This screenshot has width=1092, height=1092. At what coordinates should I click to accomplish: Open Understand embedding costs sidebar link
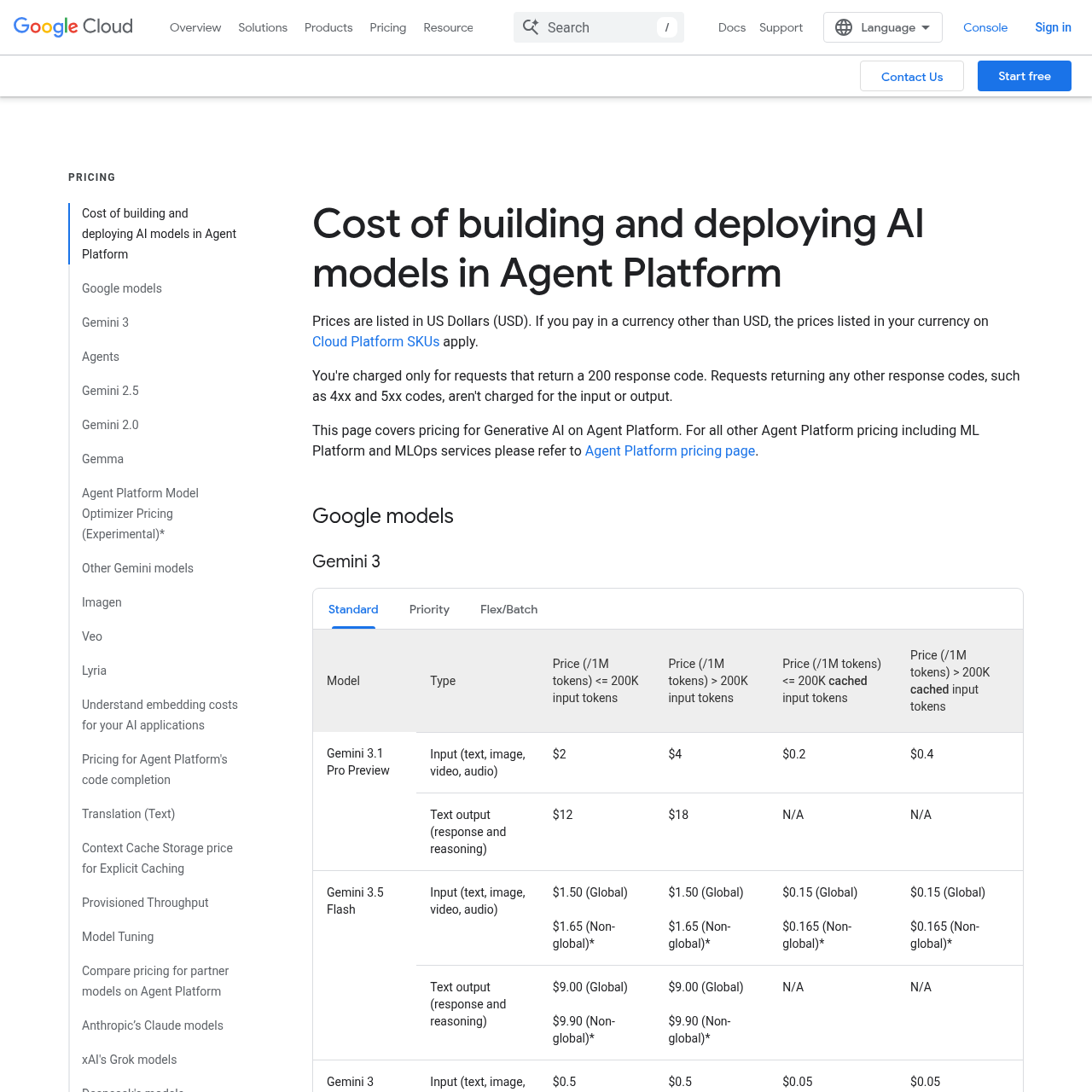[x=160, y=715]
